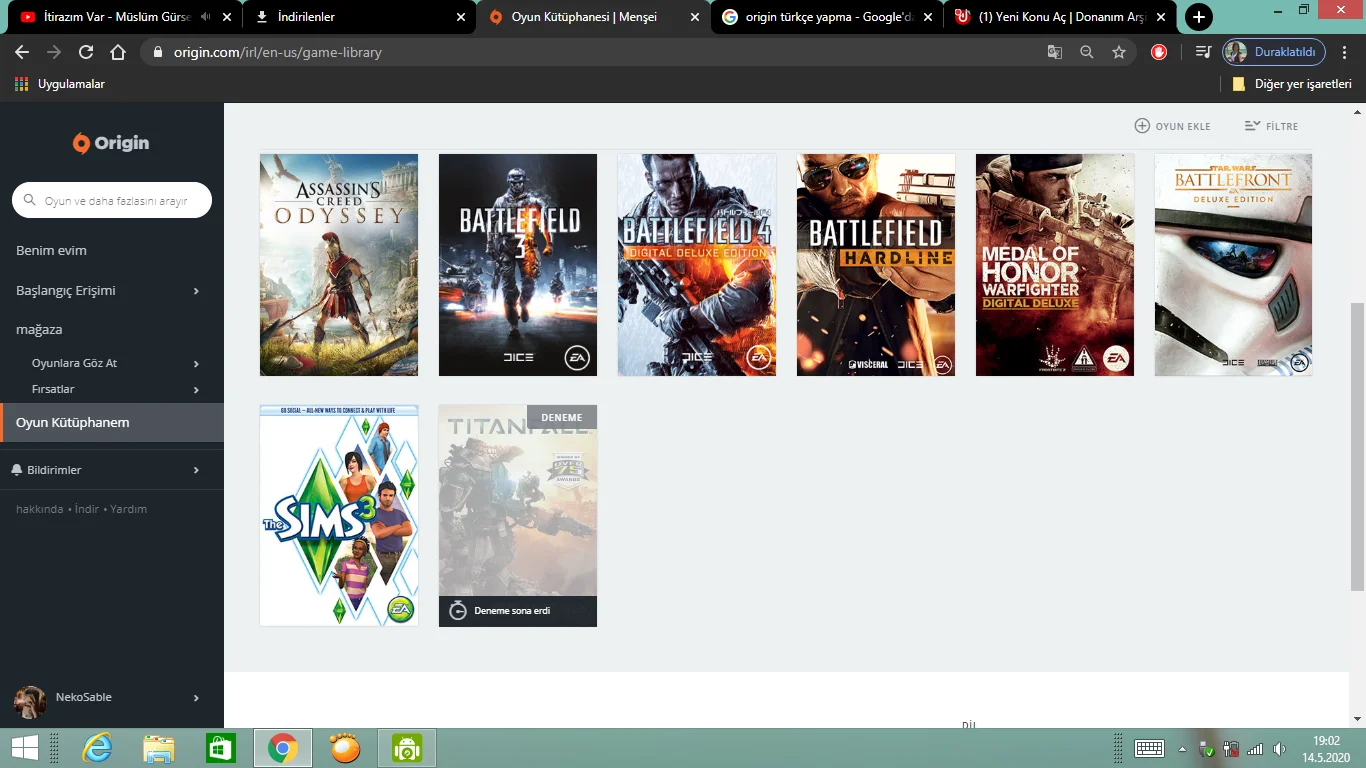Click the network signal icon in the tray

[x=1255, y=749]
